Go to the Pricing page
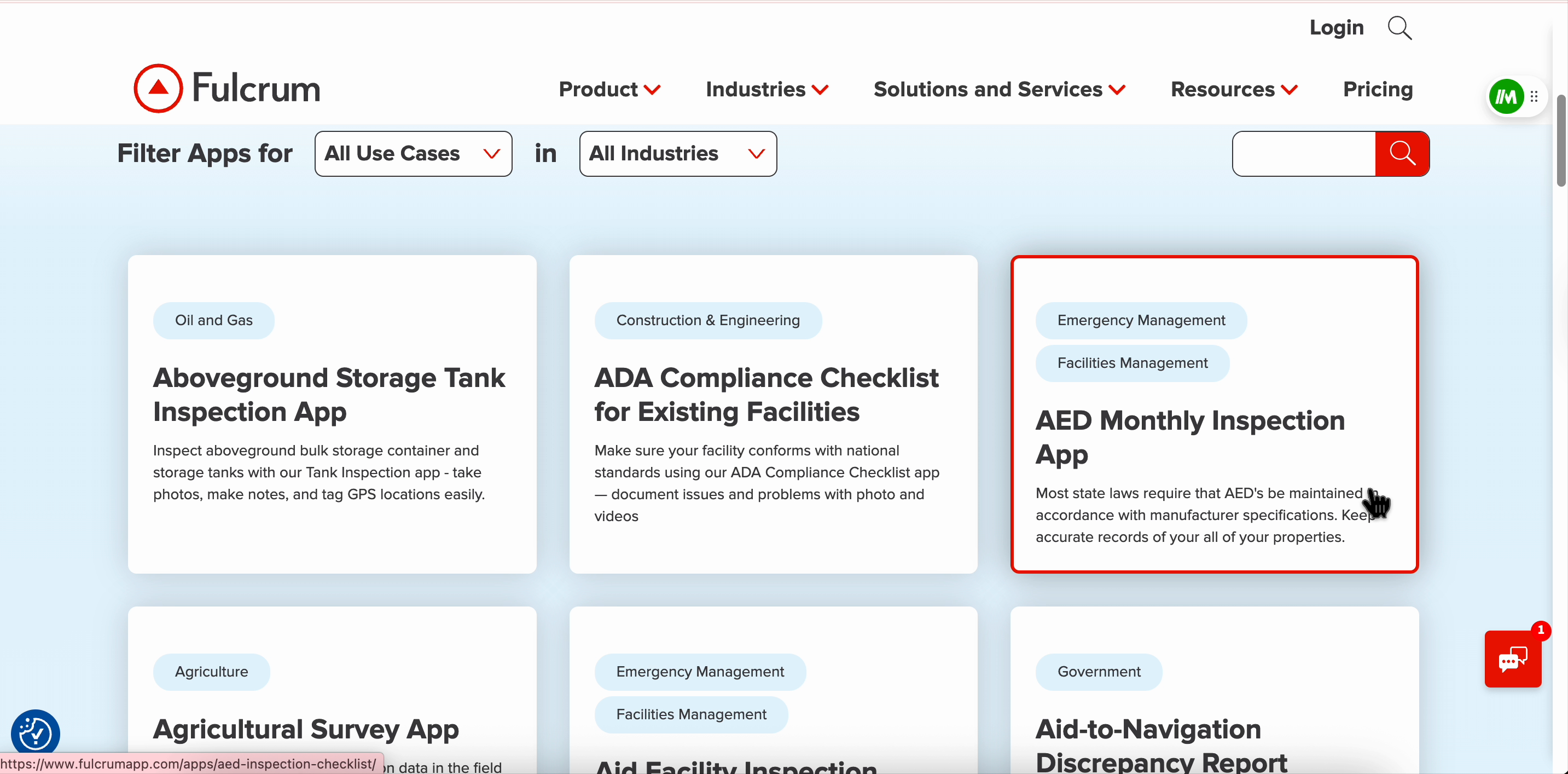Screen dimensions: 1568x774 1378,90
